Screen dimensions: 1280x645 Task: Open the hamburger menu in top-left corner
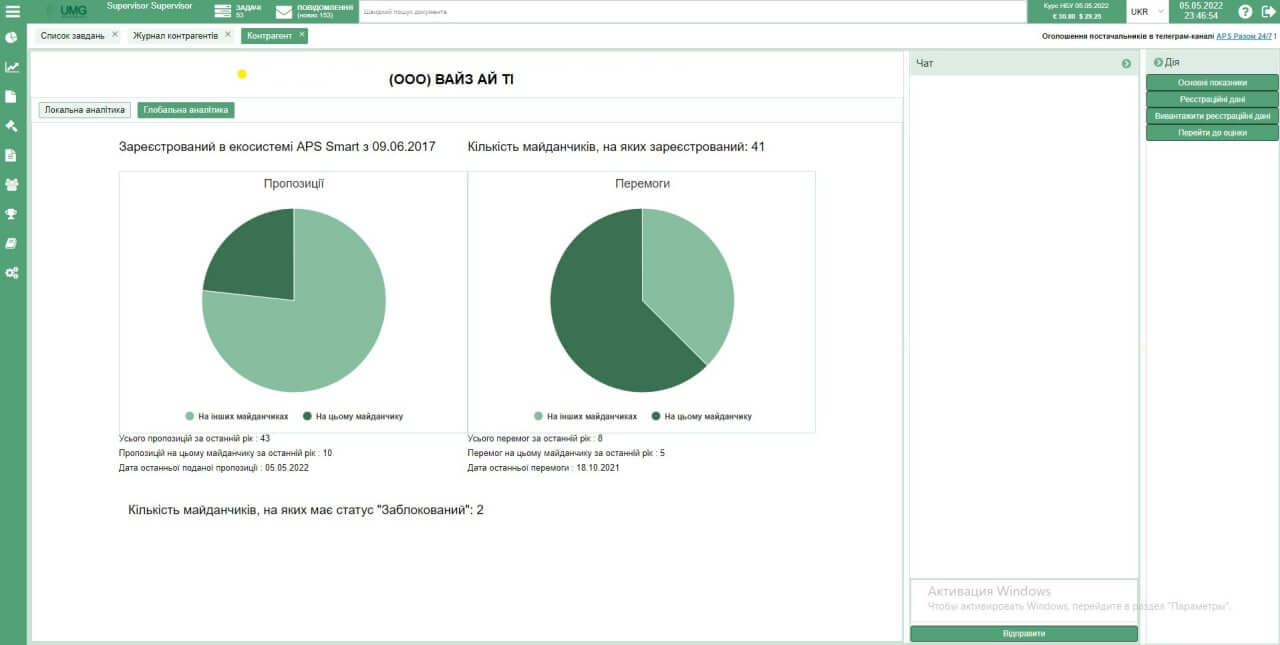tap(12, 11)
